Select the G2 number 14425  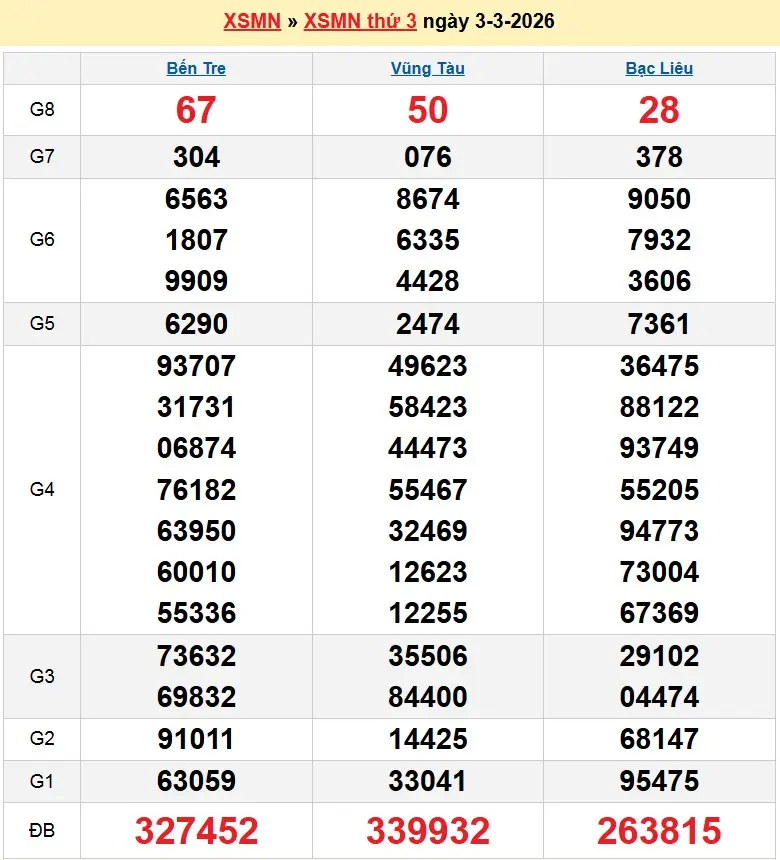(x=428, y=739)
